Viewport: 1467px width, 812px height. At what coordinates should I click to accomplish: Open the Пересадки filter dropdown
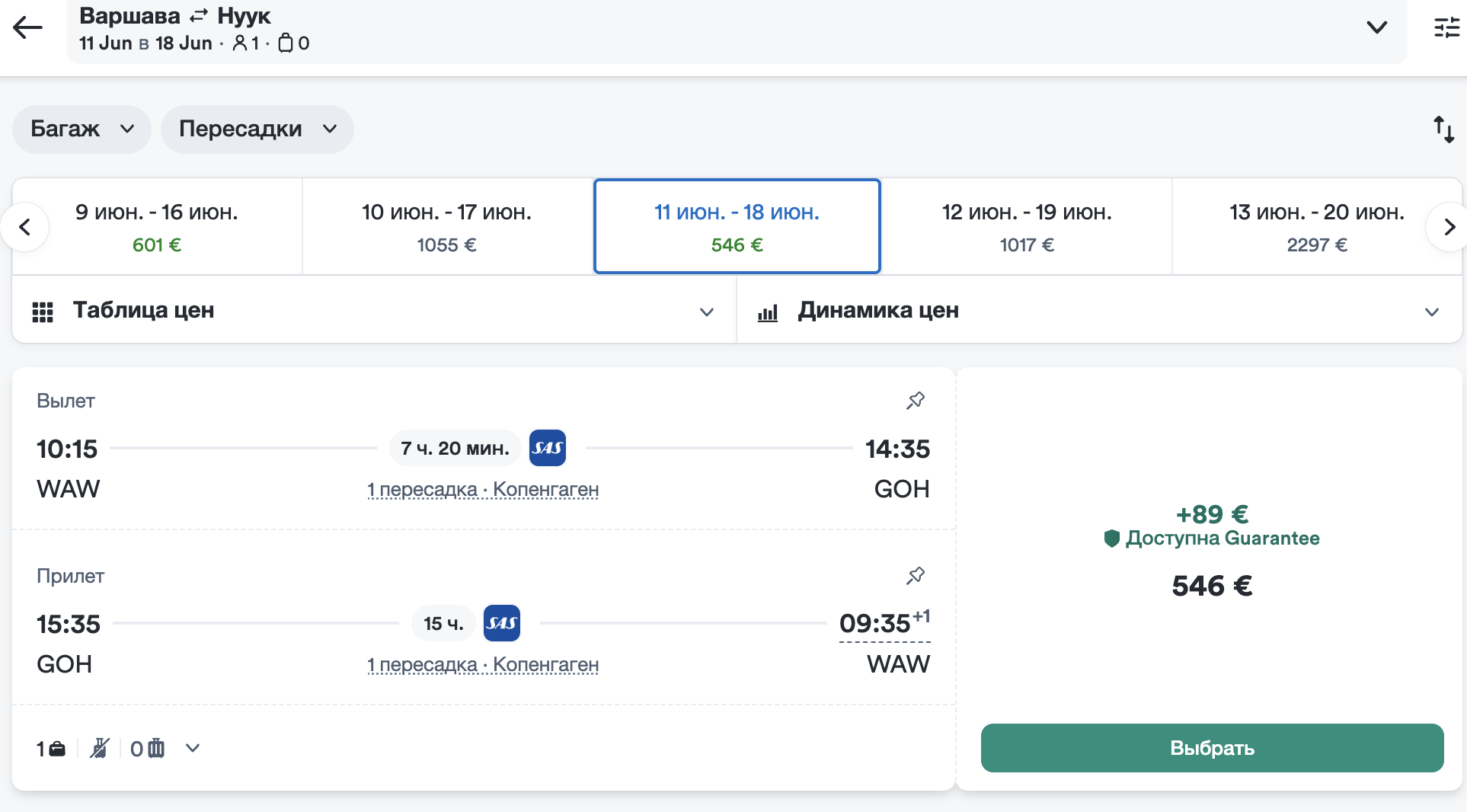pos(257,129)
